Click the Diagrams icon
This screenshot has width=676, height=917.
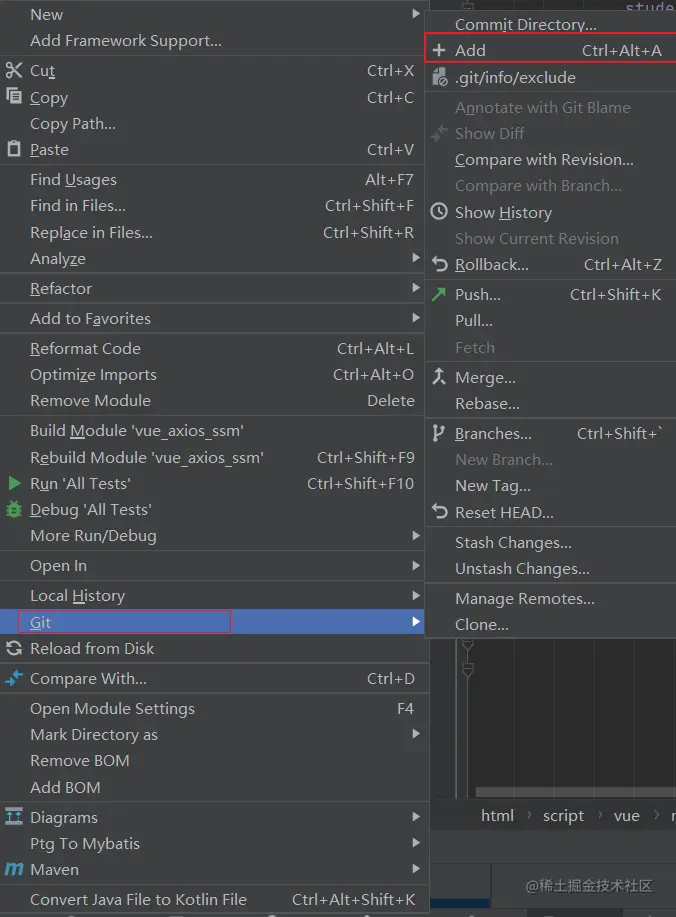click(13, 816)
